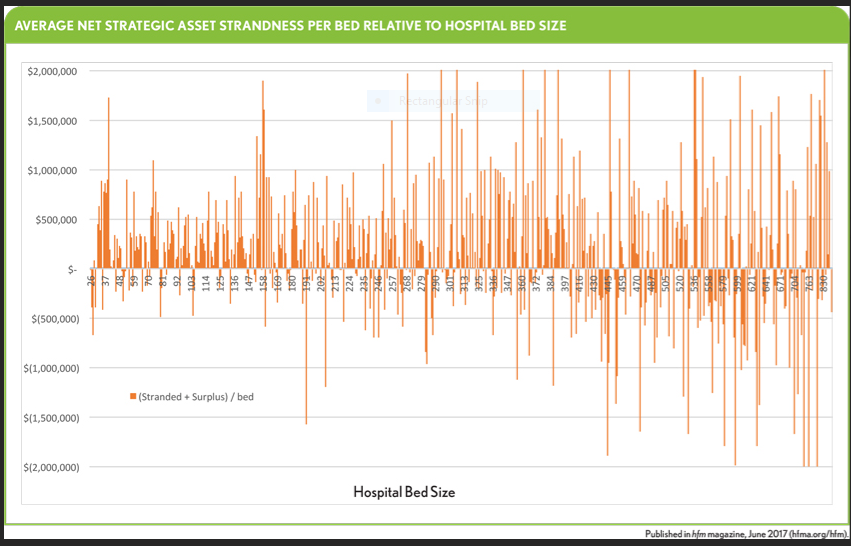Click the x-axis tick label 26
The width and height of the screenshot is (851, 546).
[91, 284]
